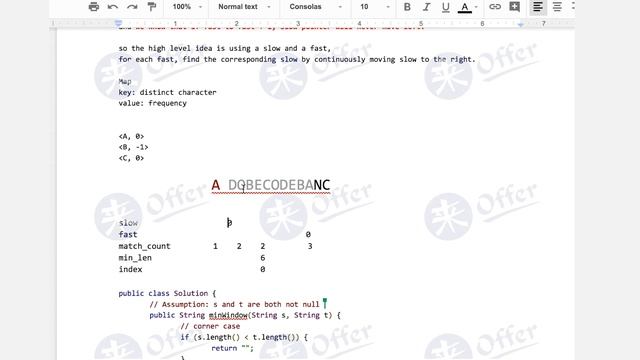
Task: Click the Undo arrow icon
Action: click(113, 7)
